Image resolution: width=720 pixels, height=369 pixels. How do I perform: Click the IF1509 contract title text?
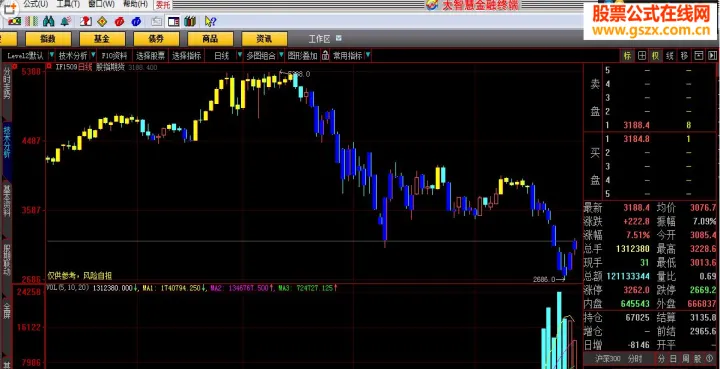tap(66, 67)
